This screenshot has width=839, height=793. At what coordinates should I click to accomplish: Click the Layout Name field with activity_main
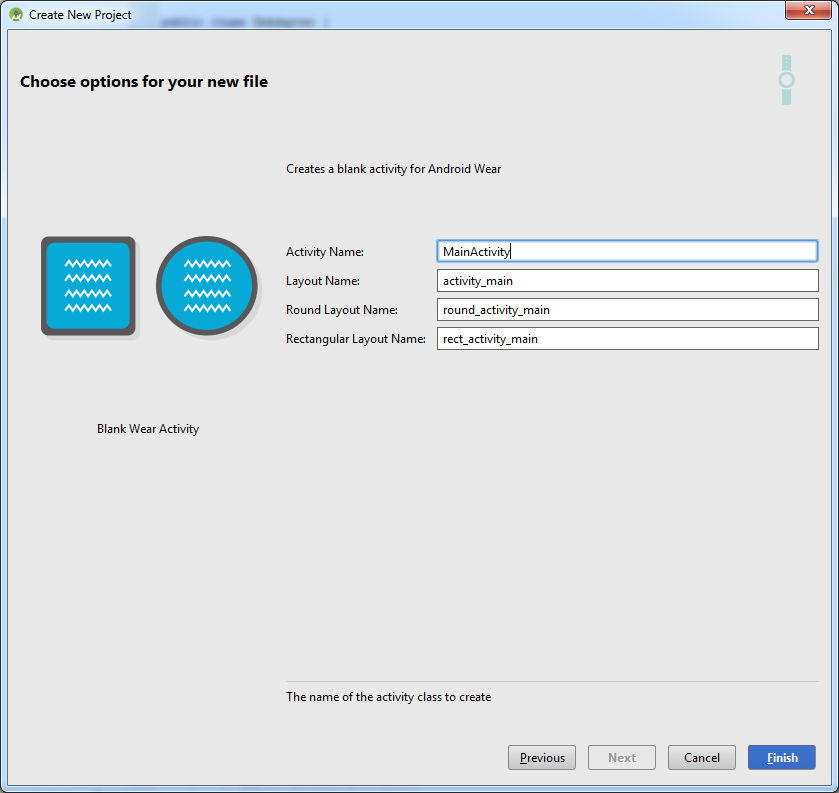(x=627, y=280)
